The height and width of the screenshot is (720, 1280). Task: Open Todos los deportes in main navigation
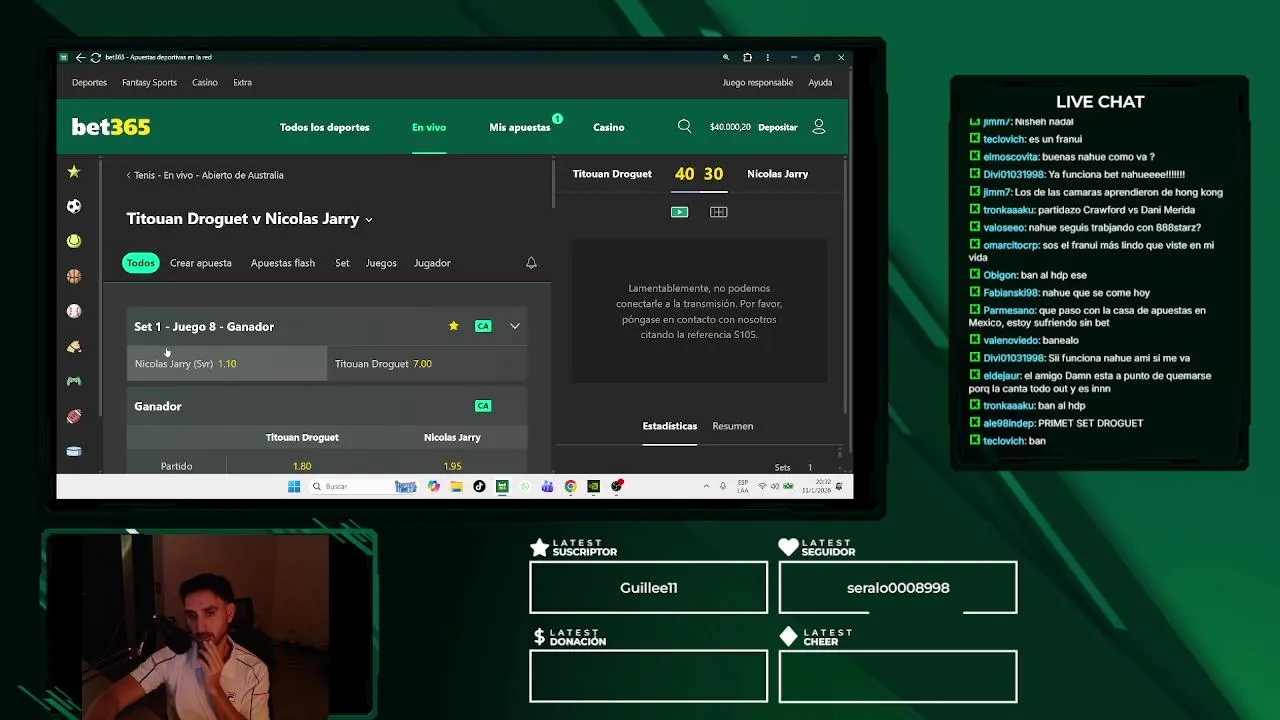(x=325, y=127)
